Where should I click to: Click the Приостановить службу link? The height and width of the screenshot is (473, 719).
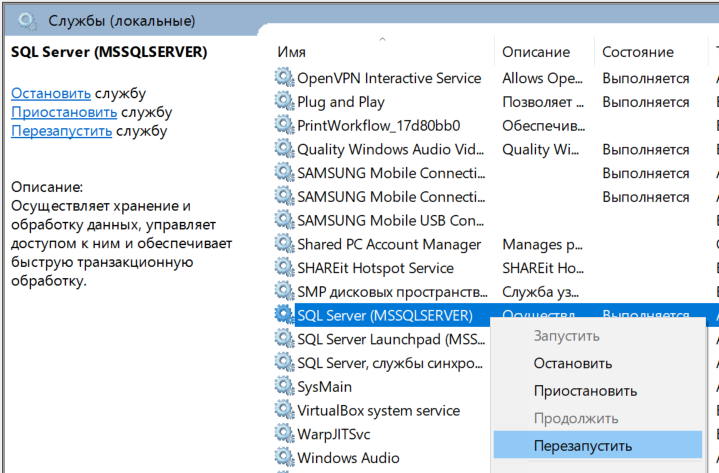coord(58,112)
